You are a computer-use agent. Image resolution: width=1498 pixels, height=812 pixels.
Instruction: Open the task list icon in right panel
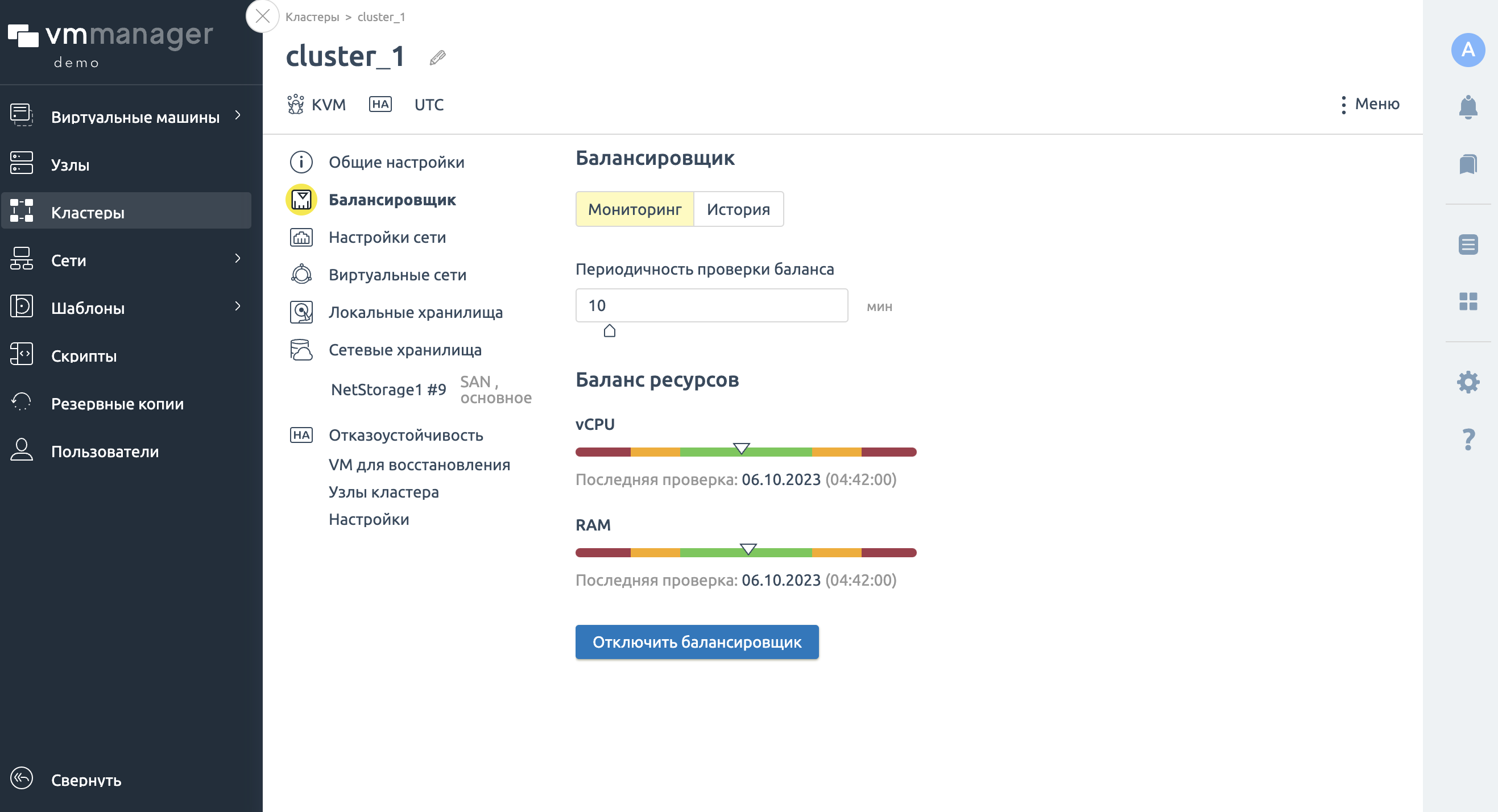[1468, 245]
